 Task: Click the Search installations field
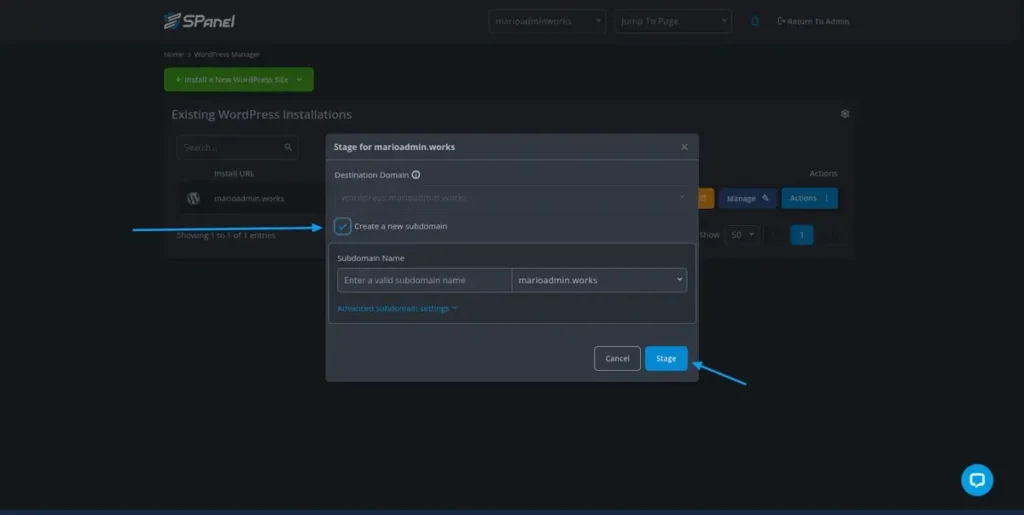pos(238,148)
